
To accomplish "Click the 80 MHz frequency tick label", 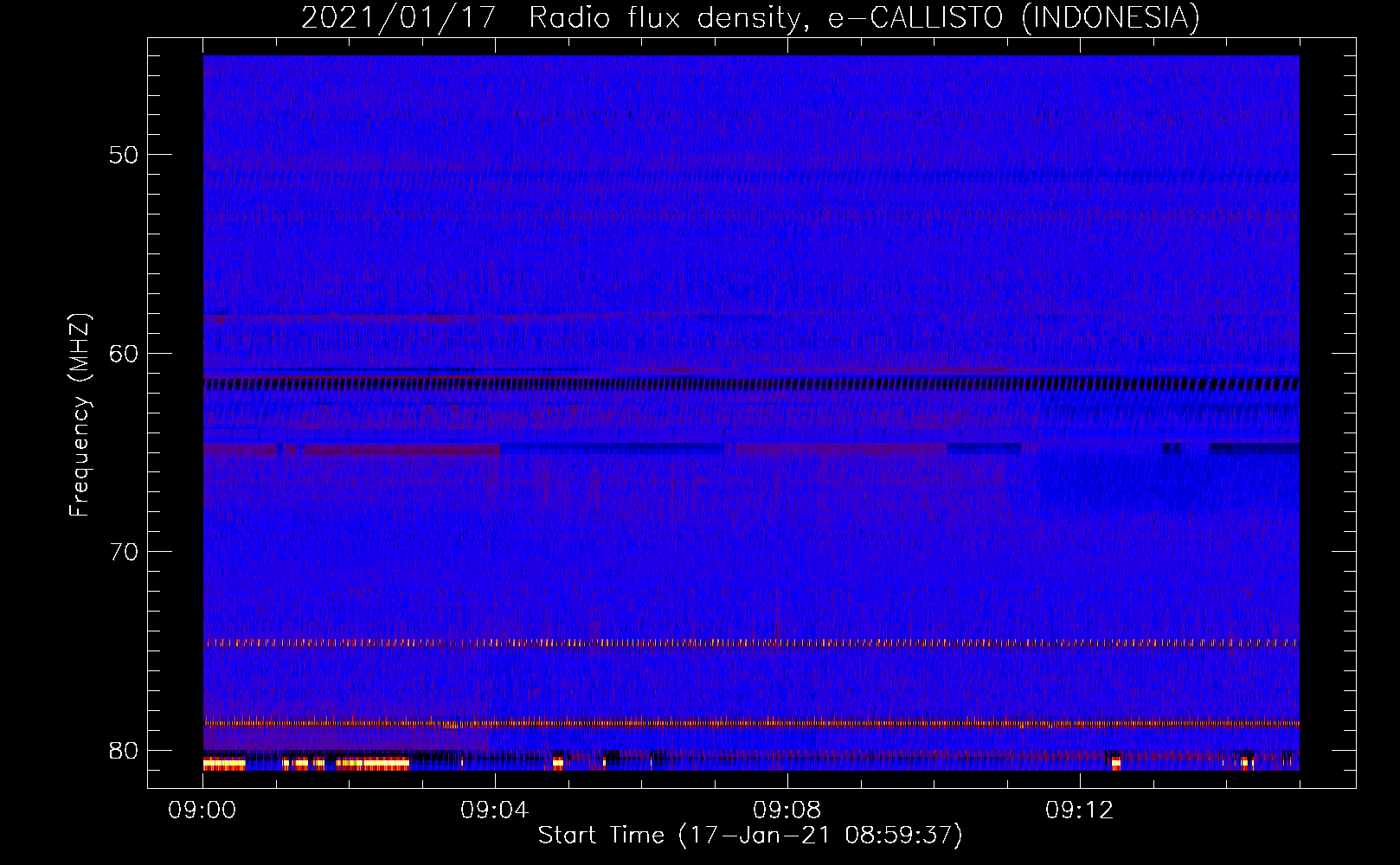I will point(124,750).
